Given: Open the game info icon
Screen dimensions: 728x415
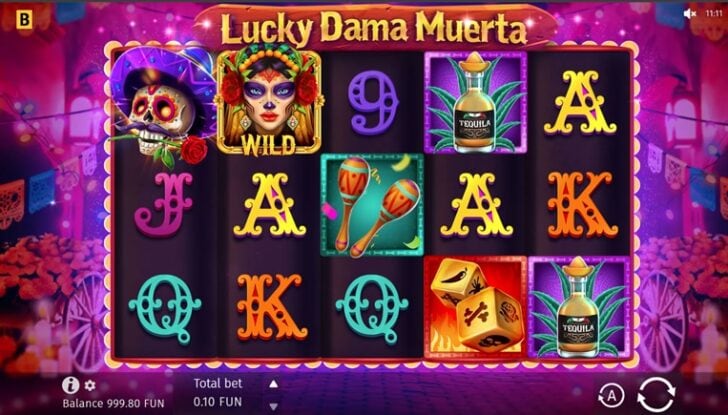Looking at the screenshot, I should pyautogui.click(x=71, y=385).
